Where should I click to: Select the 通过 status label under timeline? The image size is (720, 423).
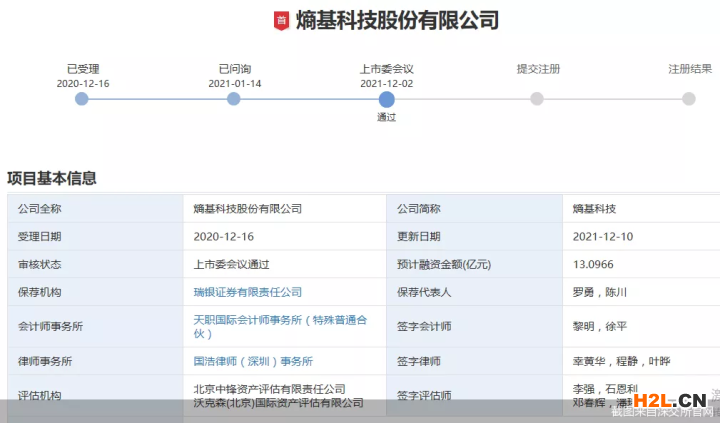(386, 117)
